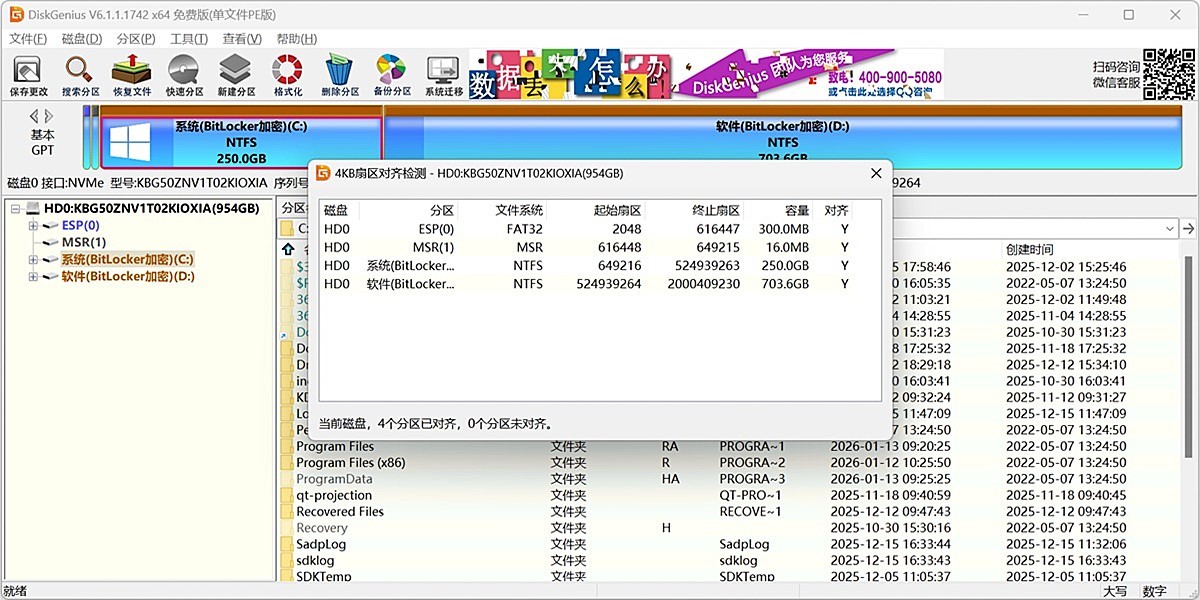The height and width of the screenshot is (600, 1200).
Task: Open the 恢复文件 (Recover Files) tool
Action: [130, 75]
